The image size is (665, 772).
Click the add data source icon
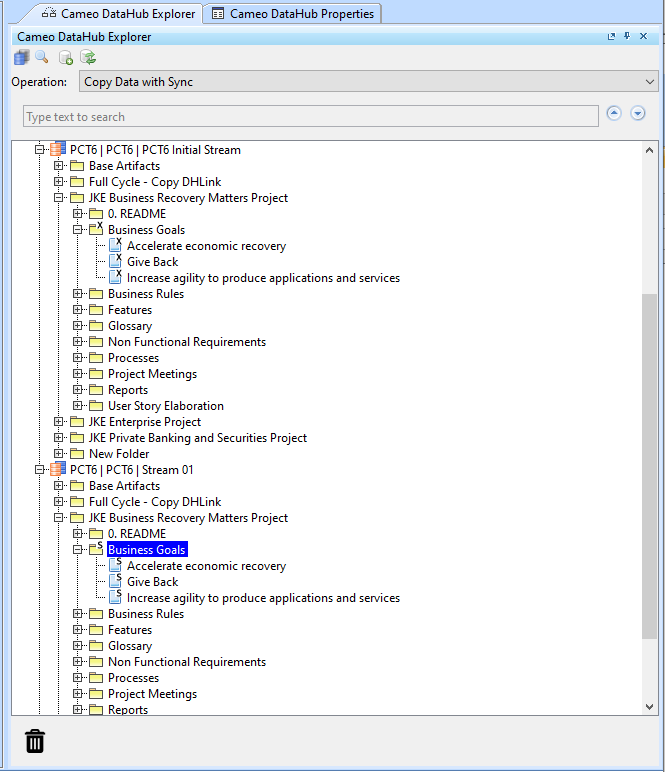(65, 58)
